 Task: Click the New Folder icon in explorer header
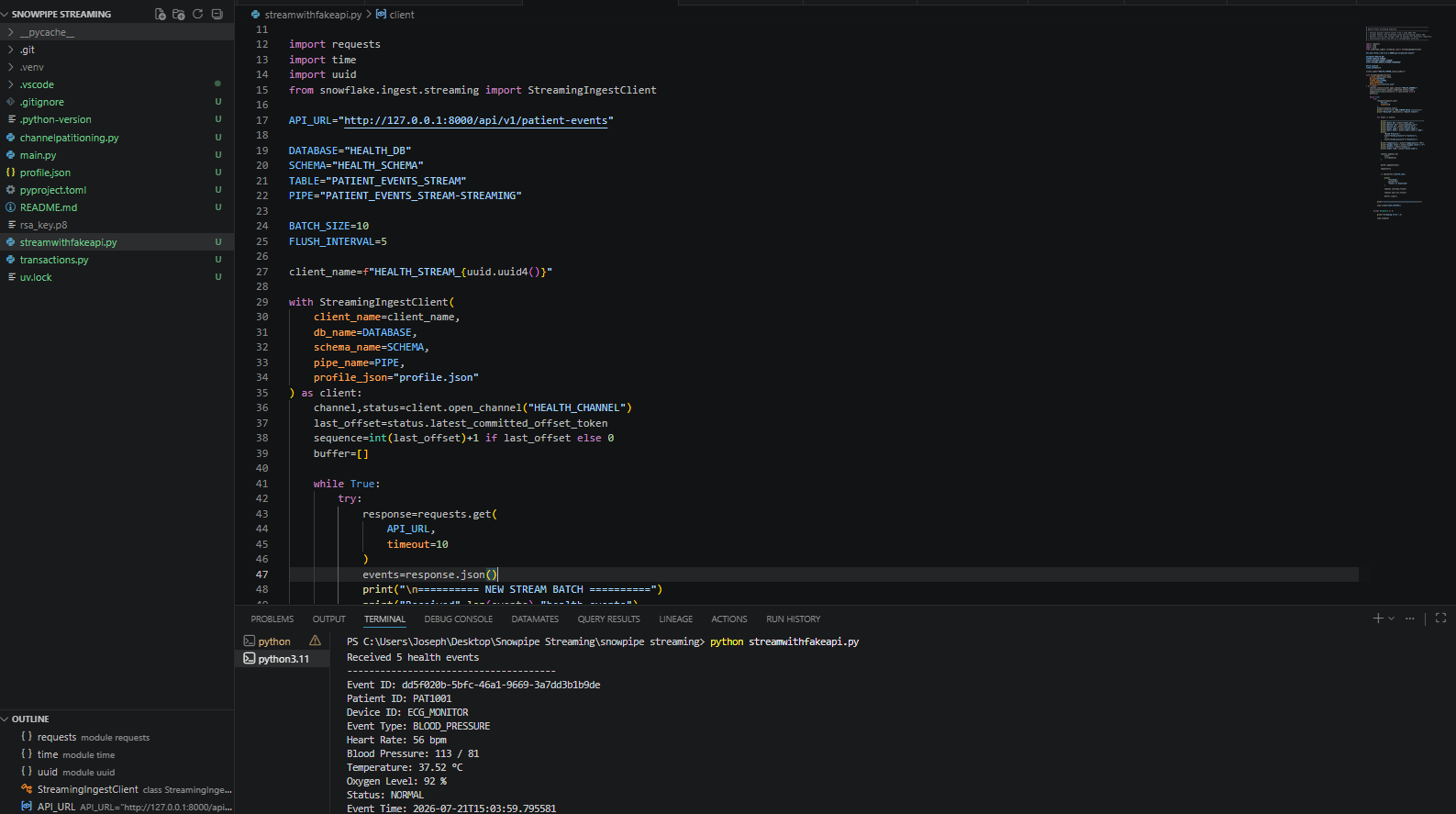(179, 14)
